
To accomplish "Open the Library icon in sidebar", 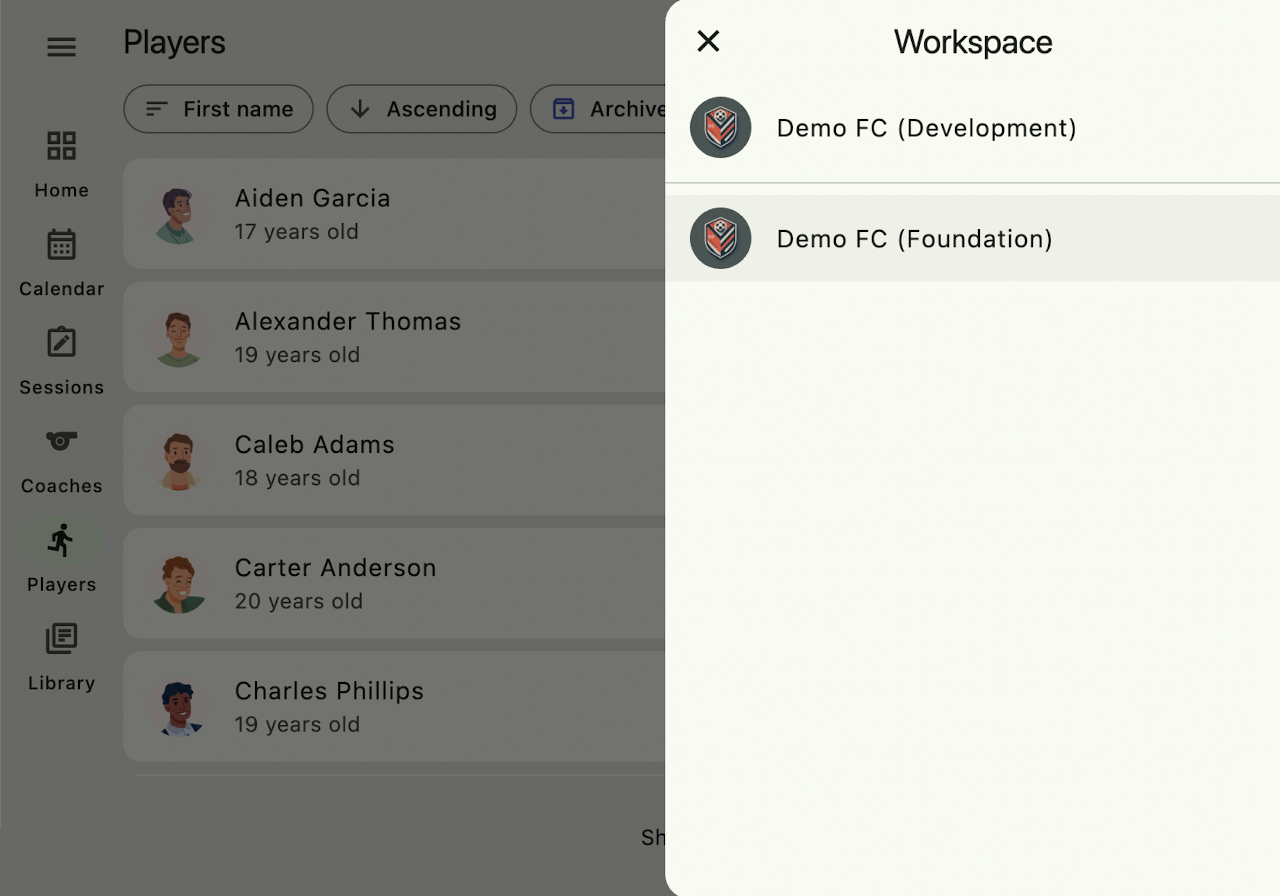I will click(x=61, y=638).
